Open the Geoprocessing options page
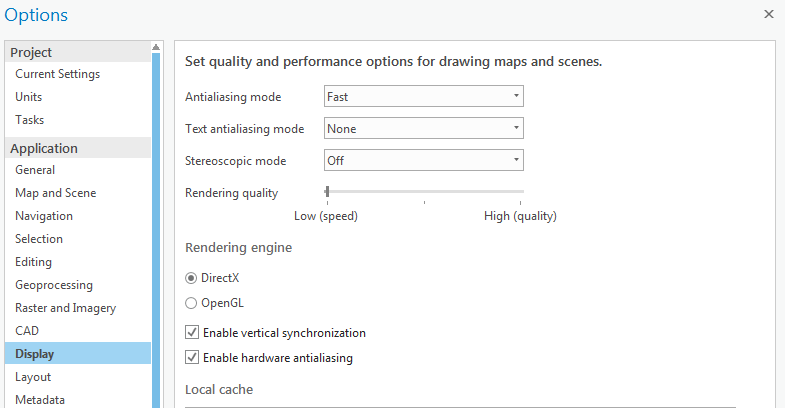785x408 pixels. 54,285
